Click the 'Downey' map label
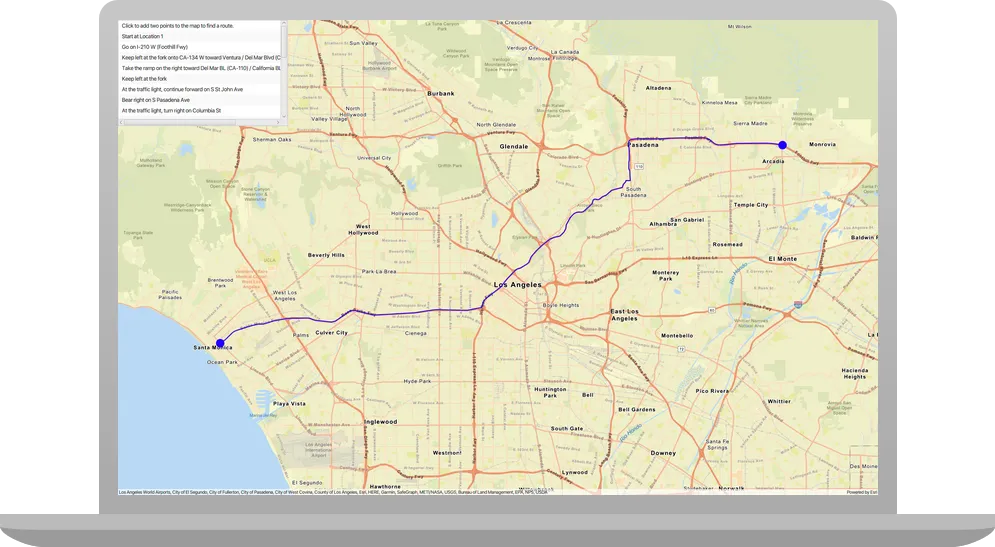Image resolution: width=995 pixels, height=547 pixels. pyautogui.click(x=663, y=453)
